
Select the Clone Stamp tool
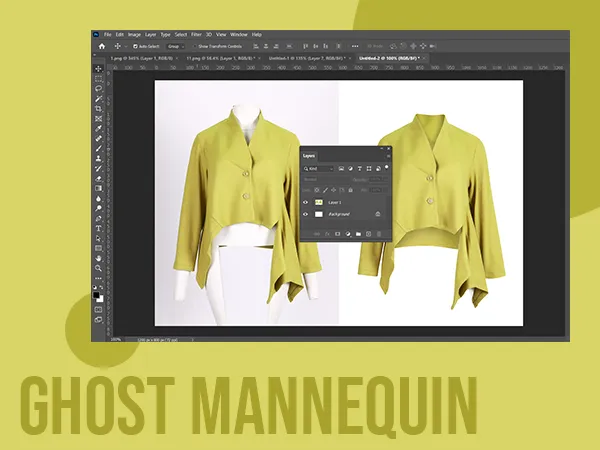pyautogui.click(x=98, y=158)
